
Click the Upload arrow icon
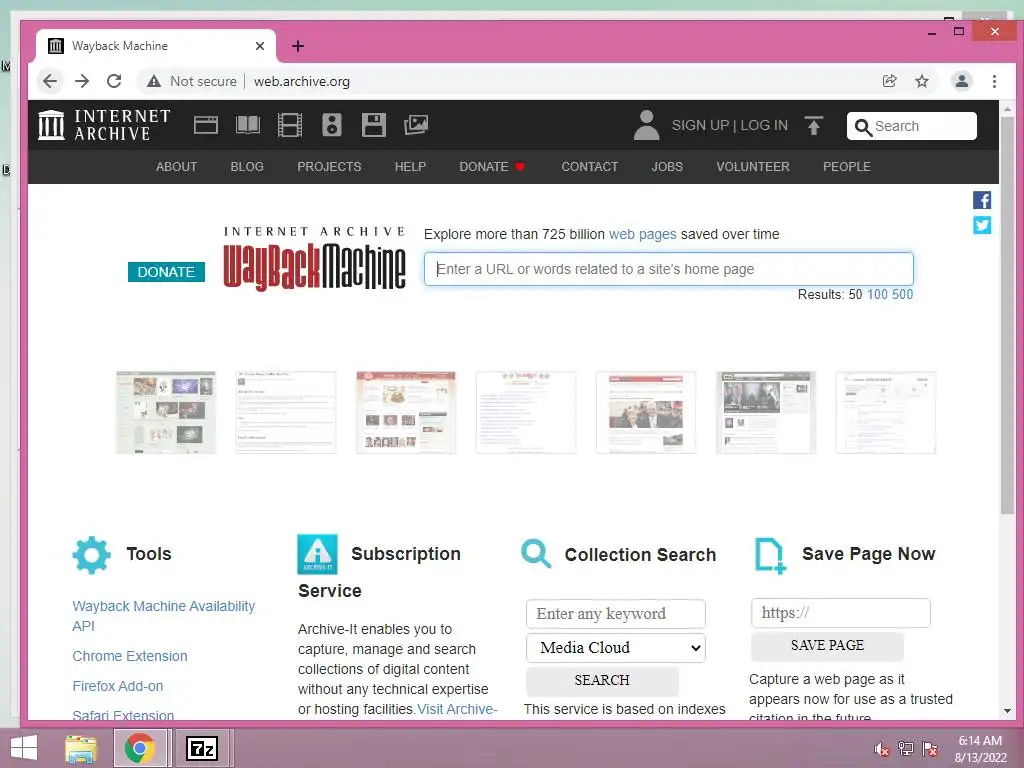click(814, 125)
